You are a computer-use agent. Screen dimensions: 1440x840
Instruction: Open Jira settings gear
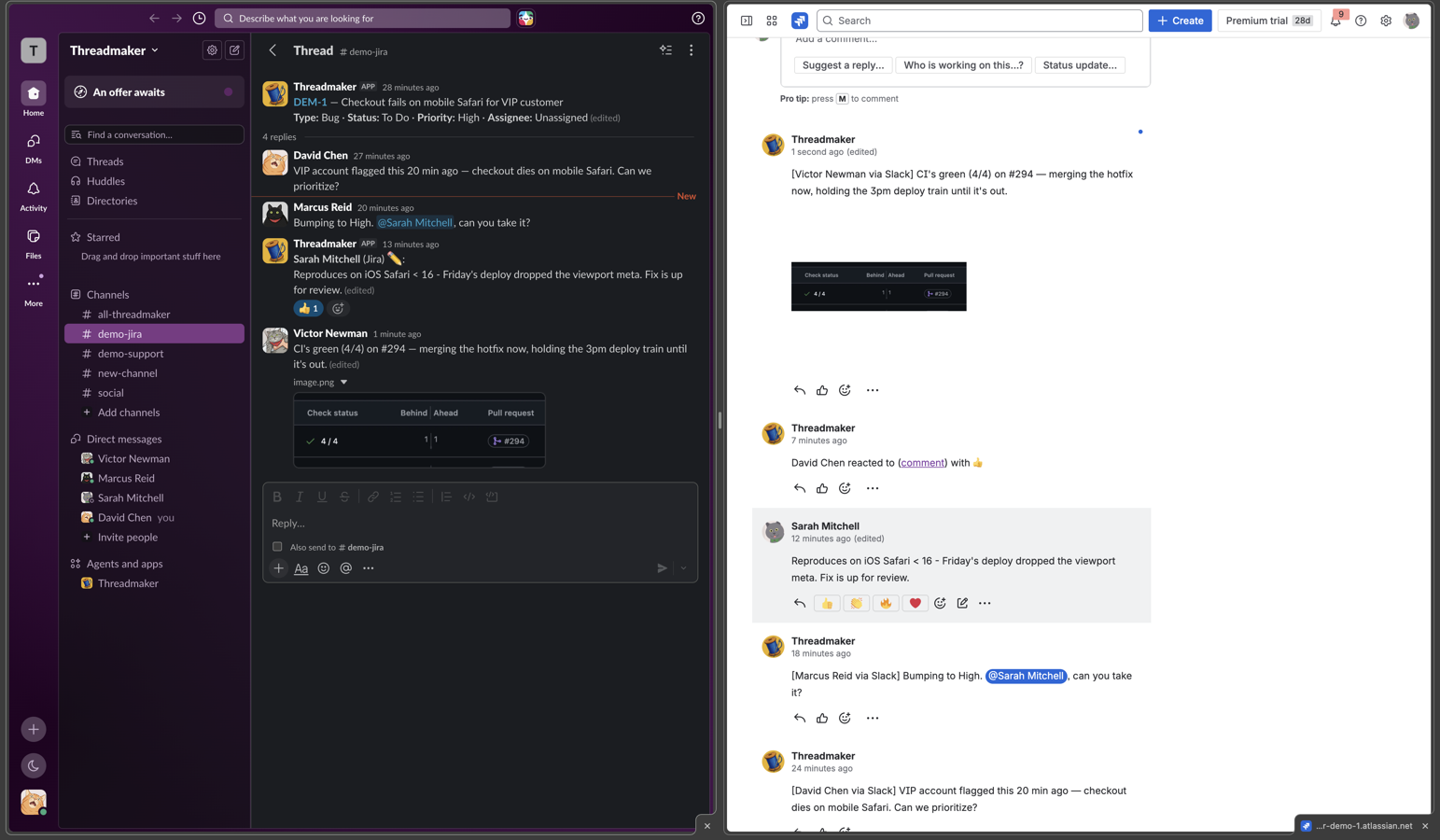pyautogui.click(x=1386, y=21)
